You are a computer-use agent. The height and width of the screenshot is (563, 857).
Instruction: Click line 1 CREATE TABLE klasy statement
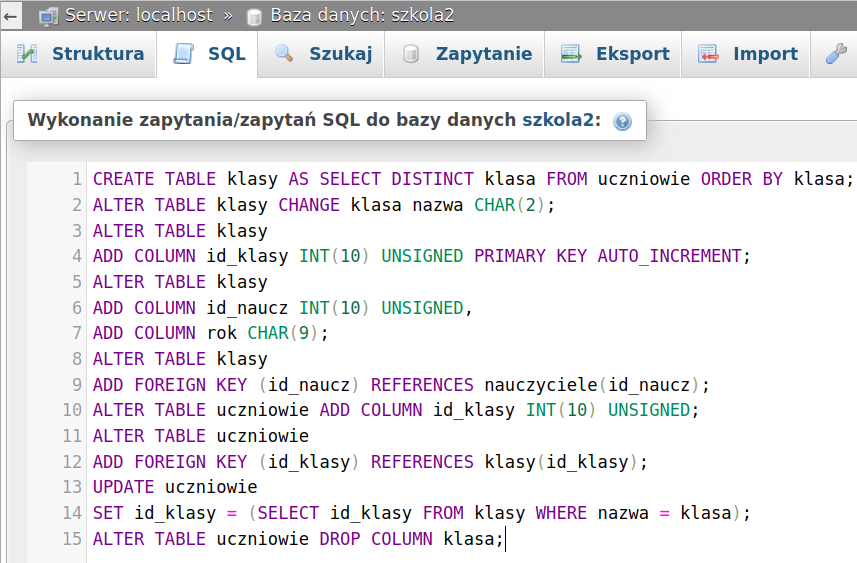coord(473,179)
